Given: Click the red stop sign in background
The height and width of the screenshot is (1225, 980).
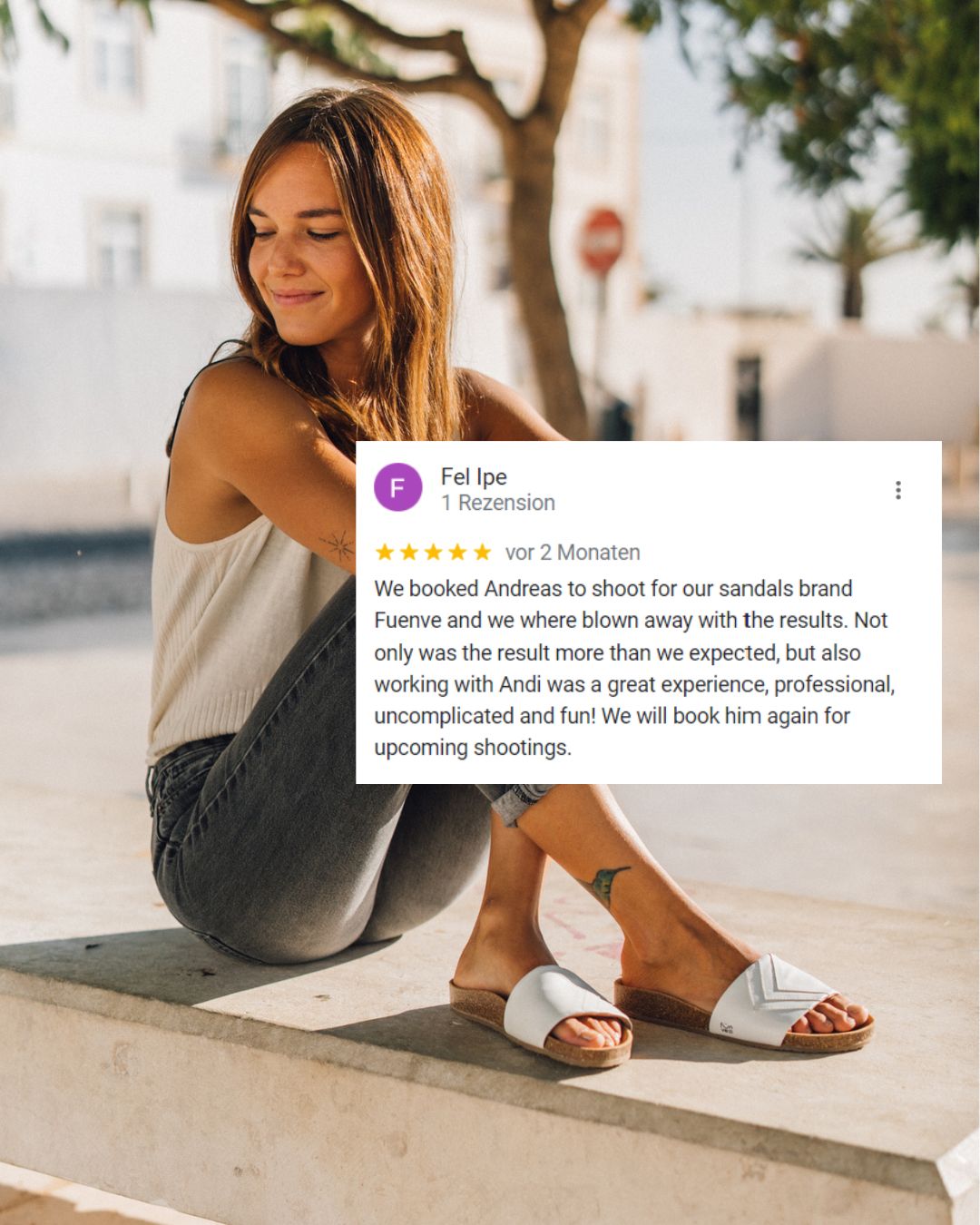Looking at the screenshot, I should [x=603, y=240].
